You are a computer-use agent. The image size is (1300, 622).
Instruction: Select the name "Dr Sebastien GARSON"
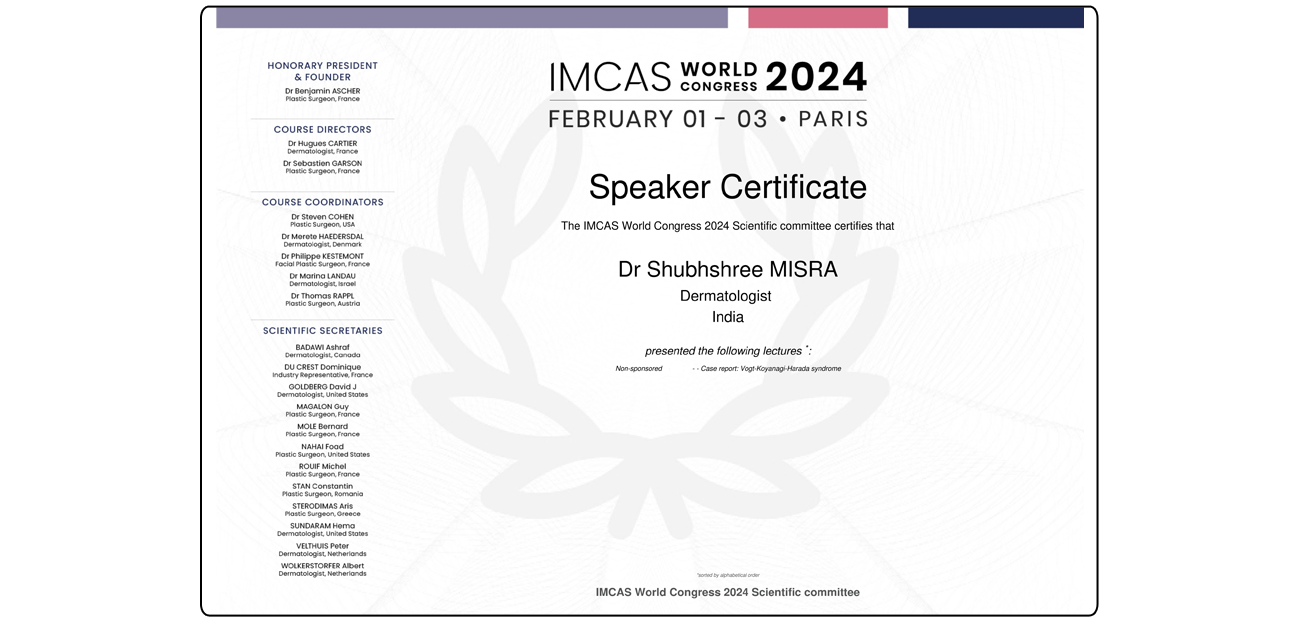[322, 163]
